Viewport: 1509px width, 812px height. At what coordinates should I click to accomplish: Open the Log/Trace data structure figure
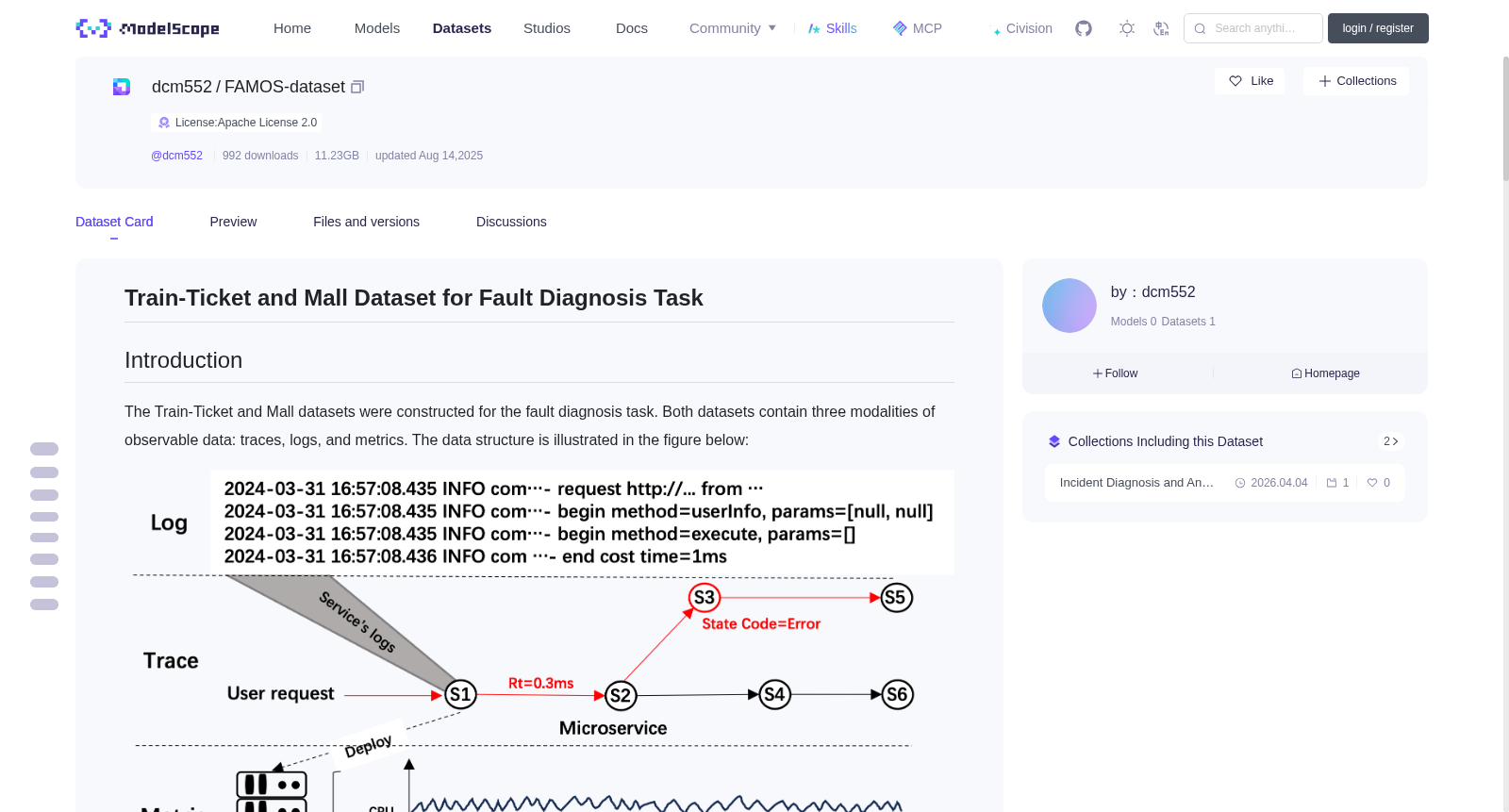click(539, 641)
